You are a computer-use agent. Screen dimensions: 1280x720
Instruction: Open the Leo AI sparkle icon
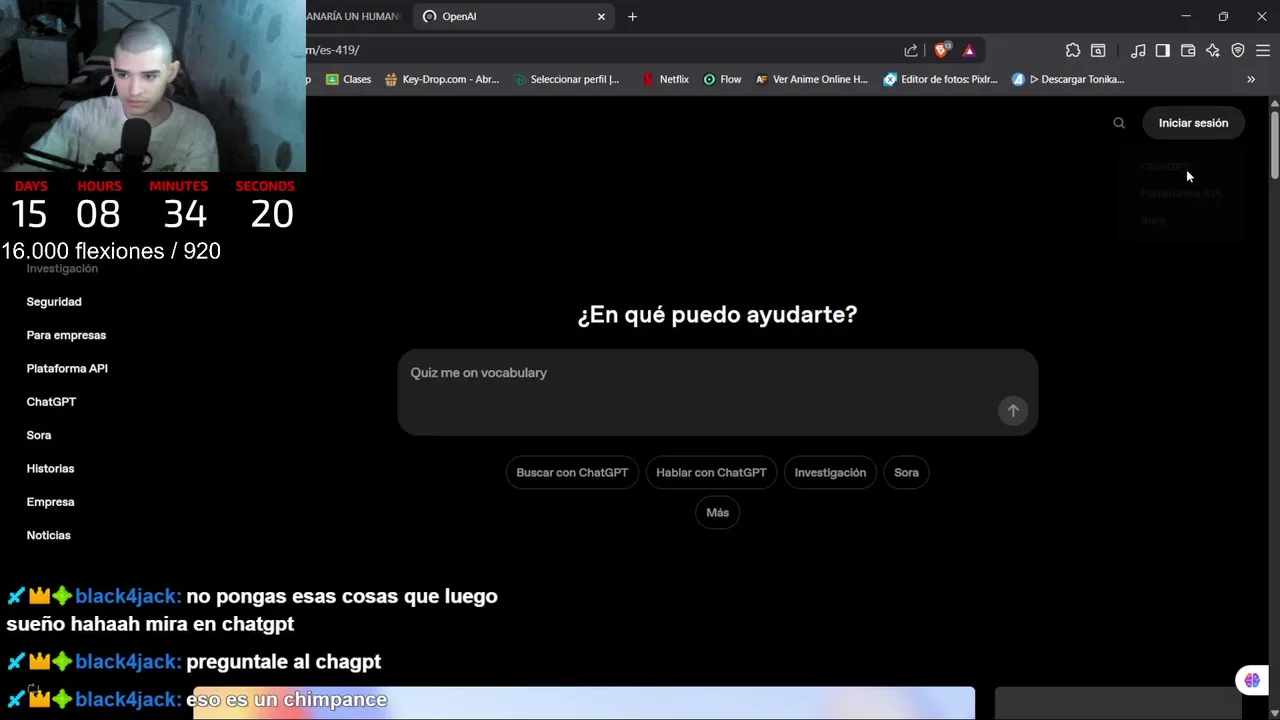(x=1213, y=50)
